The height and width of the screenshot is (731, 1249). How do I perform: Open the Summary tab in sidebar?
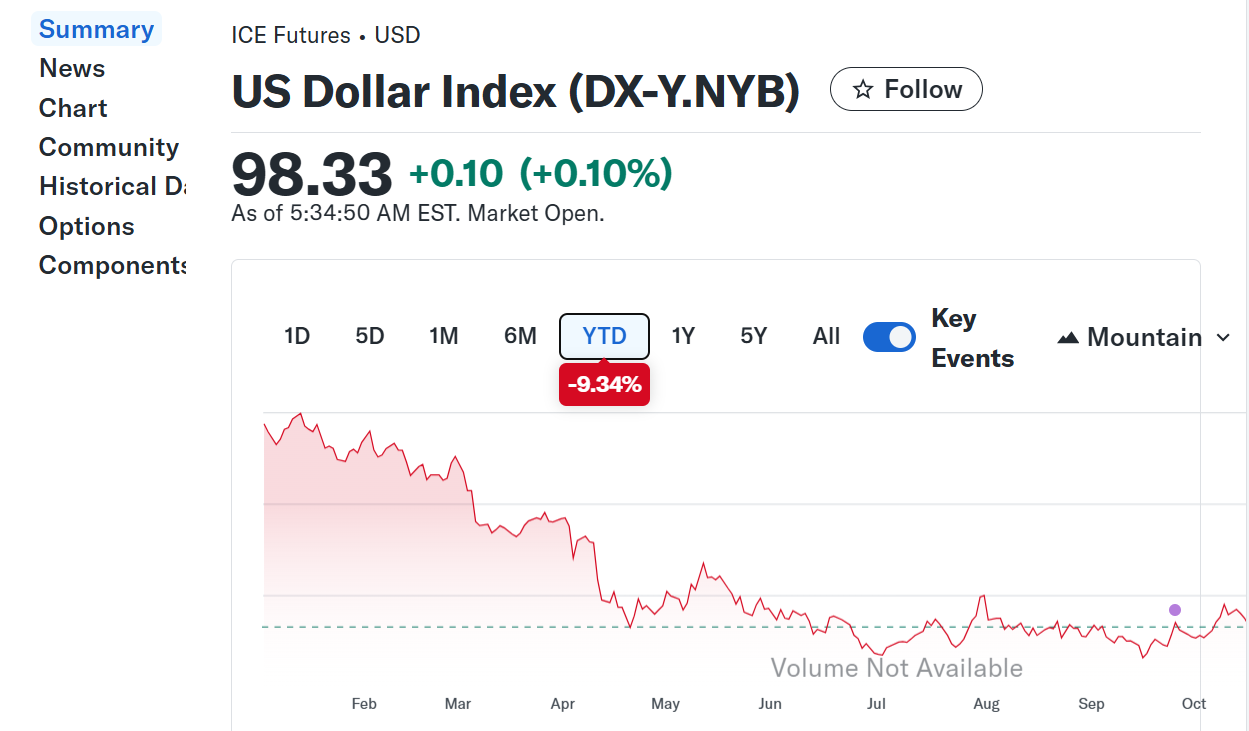[96, 29]
